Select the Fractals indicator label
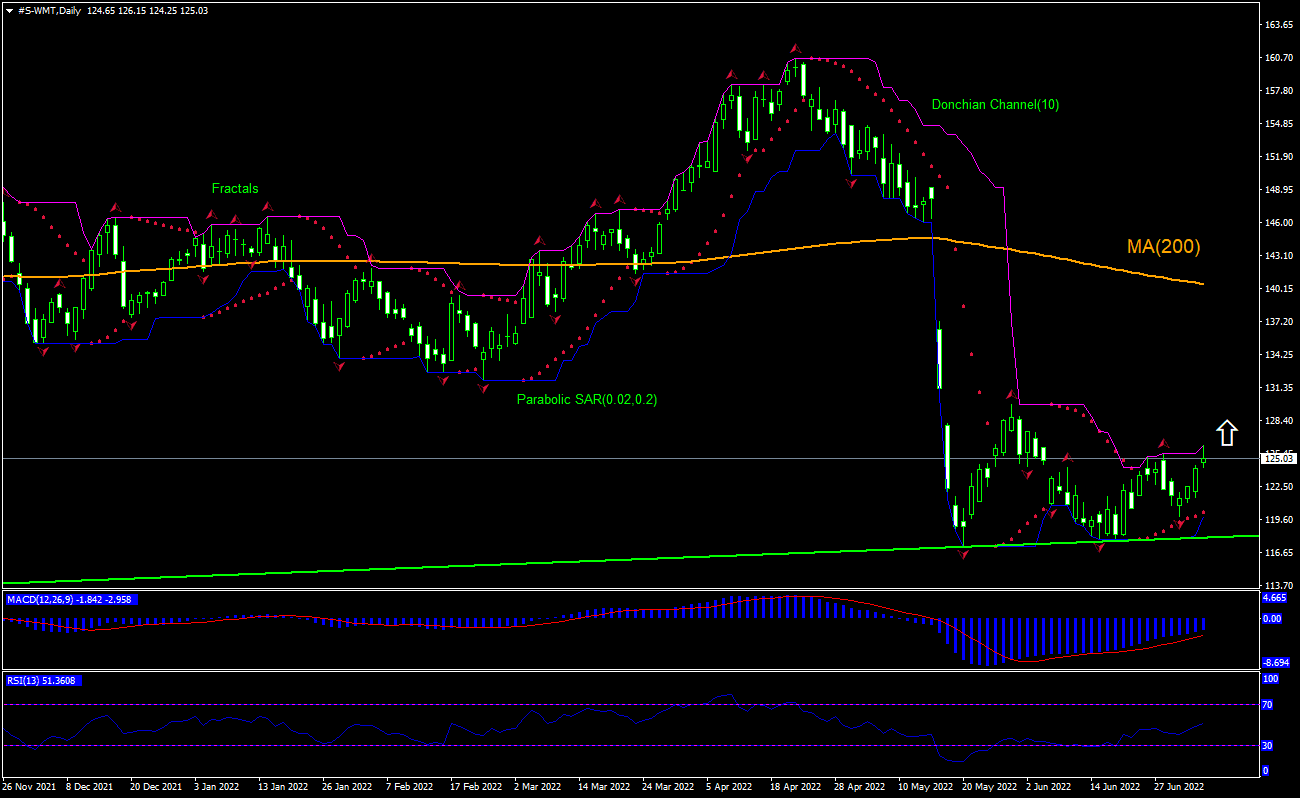Screen dimensions: 1300x798 [234, 188]
